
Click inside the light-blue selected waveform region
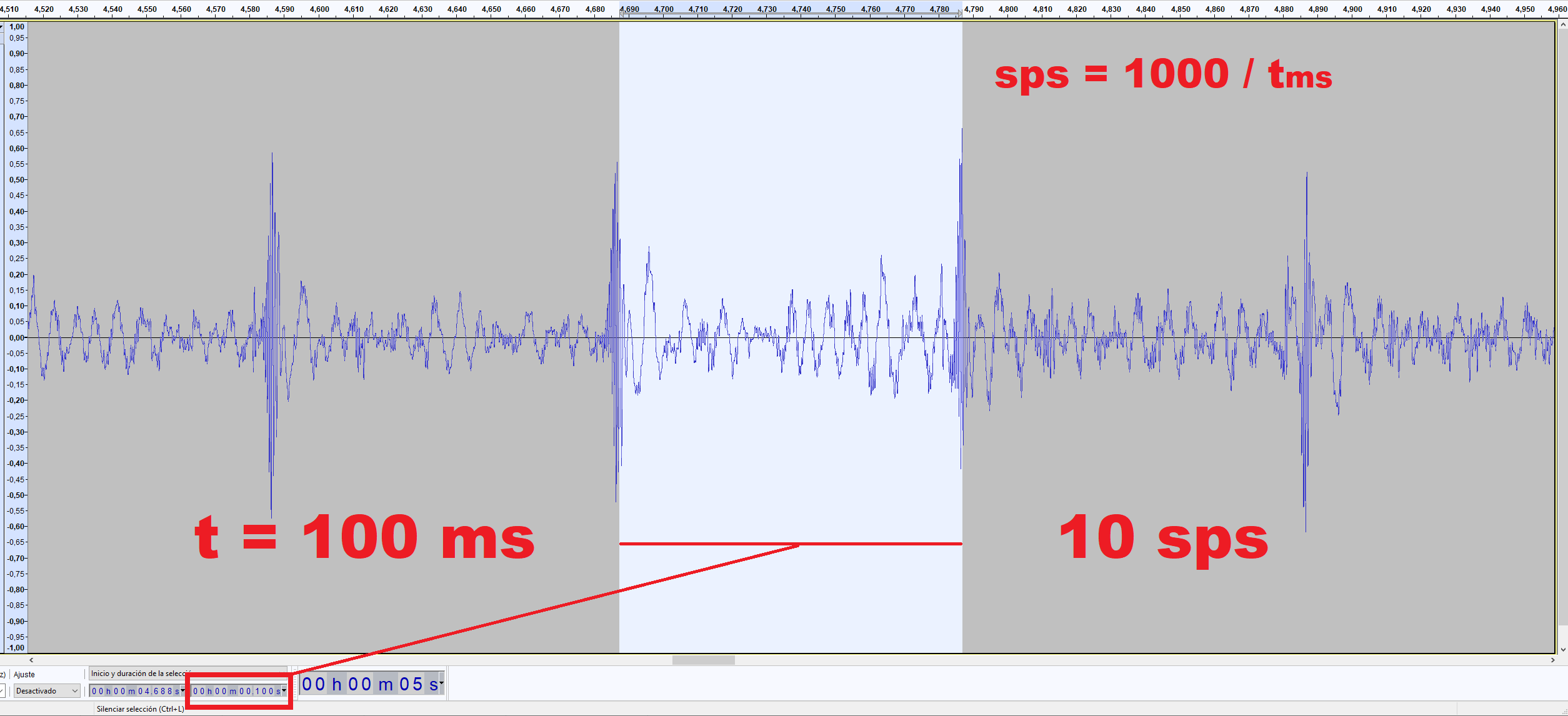tap(791, 187)
